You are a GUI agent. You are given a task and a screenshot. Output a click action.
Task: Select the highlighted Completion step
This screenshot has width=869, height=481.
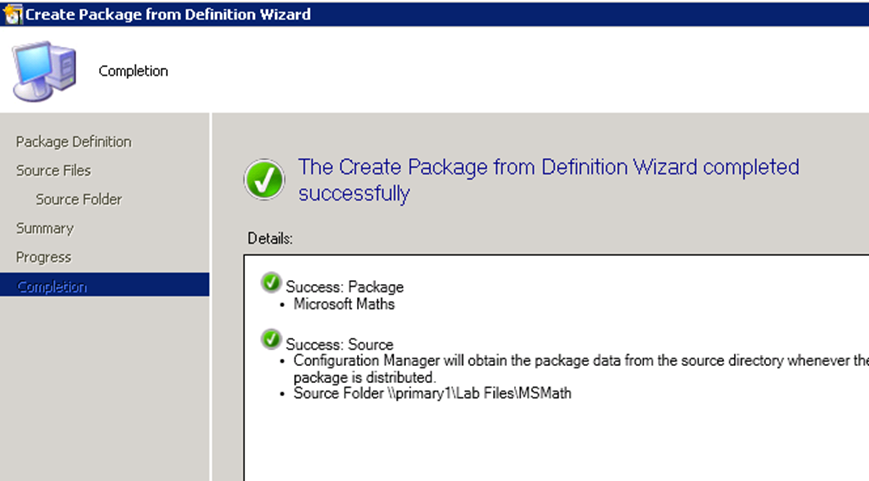coord(105,285)
